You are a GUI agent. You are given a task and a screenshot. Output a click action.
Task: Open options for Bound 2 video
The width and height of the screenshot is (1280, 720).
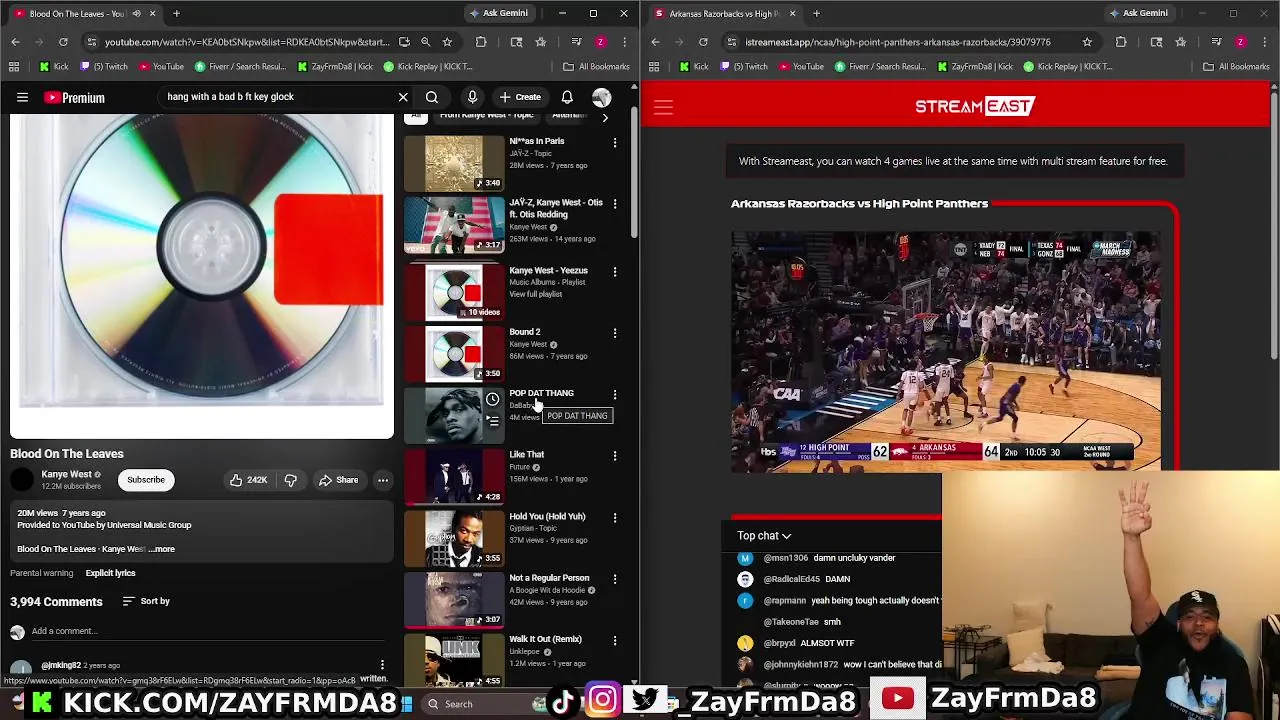(615, 333)
